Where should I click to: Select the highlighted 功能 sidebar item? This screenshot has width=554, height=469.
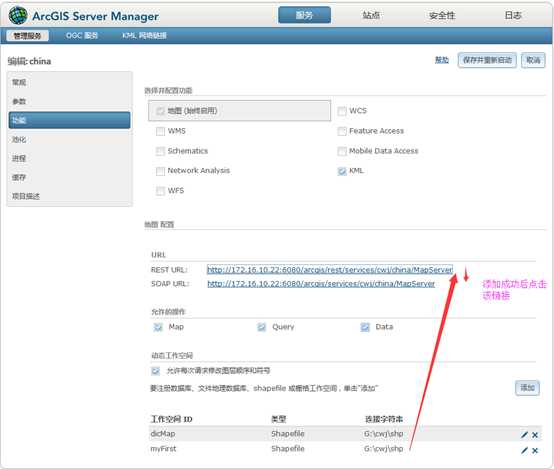(70, 120)
